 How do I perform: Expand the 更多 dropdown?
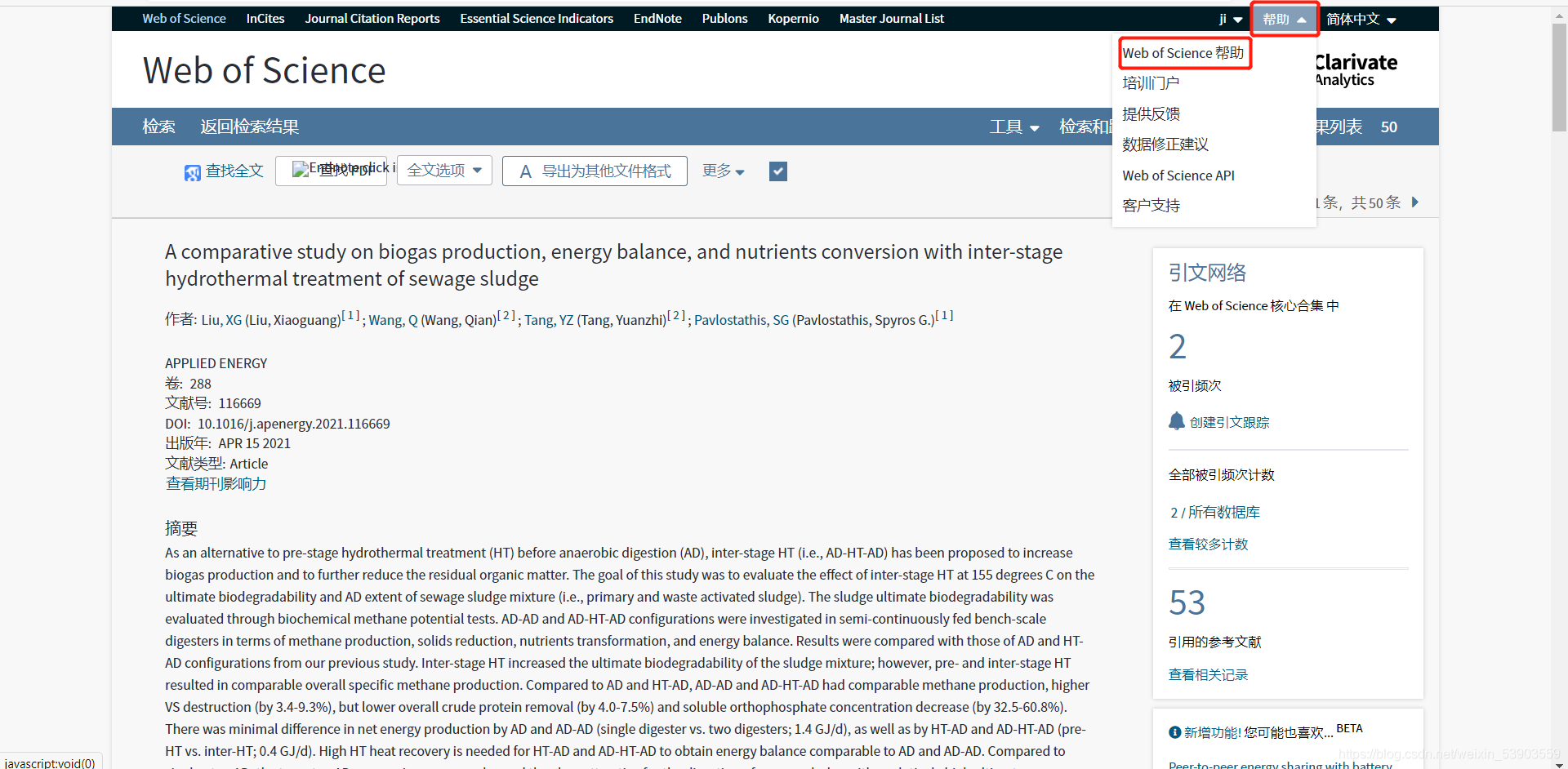pyautogui.click(x=723, y=171)
